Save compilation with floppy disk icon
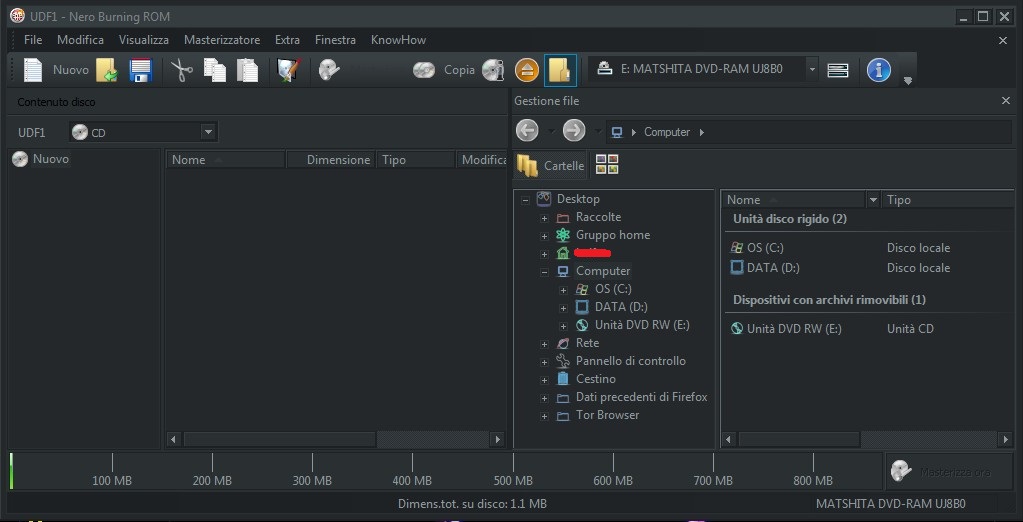 tap(140, 70)
